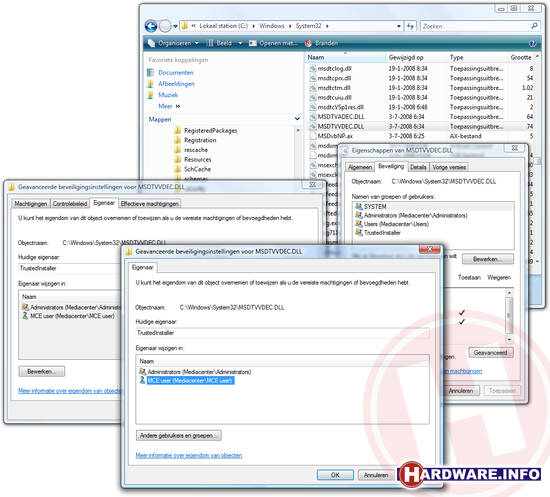Select MCE user as new owner
Viewport: 550px width, 497px height.
[190, 381]
